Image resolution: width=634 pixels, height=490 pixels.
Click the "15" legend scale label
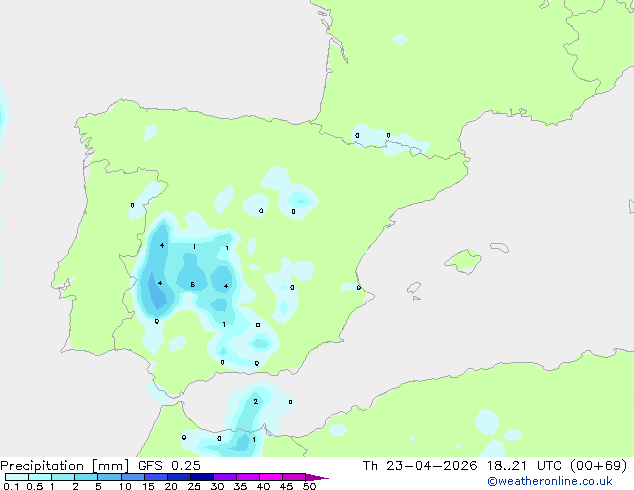pos(148,486)
